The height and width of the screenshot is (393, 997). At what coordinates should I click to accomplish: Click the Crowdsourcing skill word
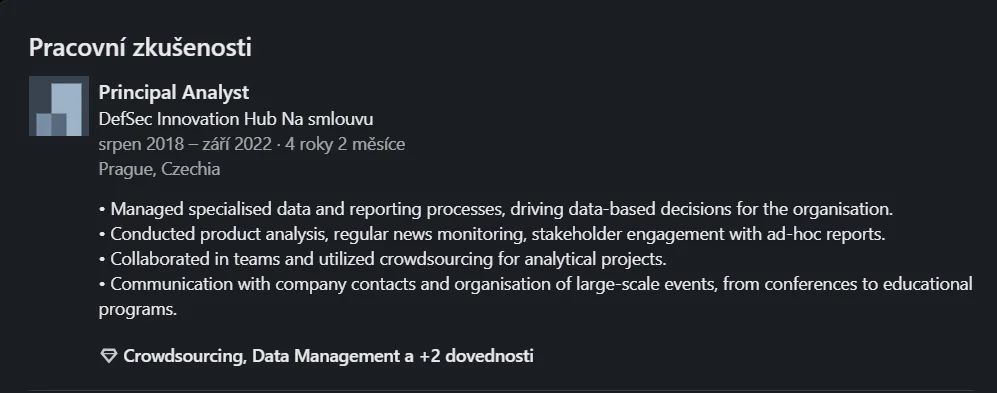pos(184,356)
